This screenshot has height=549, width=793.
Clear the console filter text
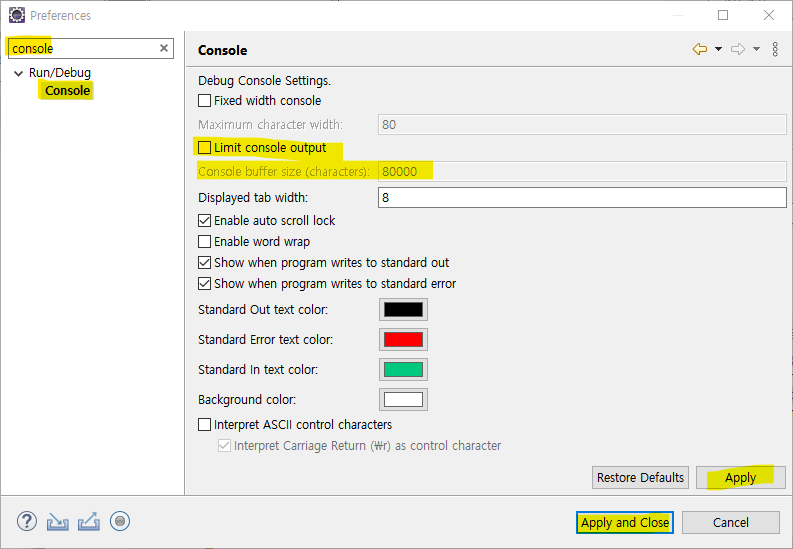pos(164,48)
